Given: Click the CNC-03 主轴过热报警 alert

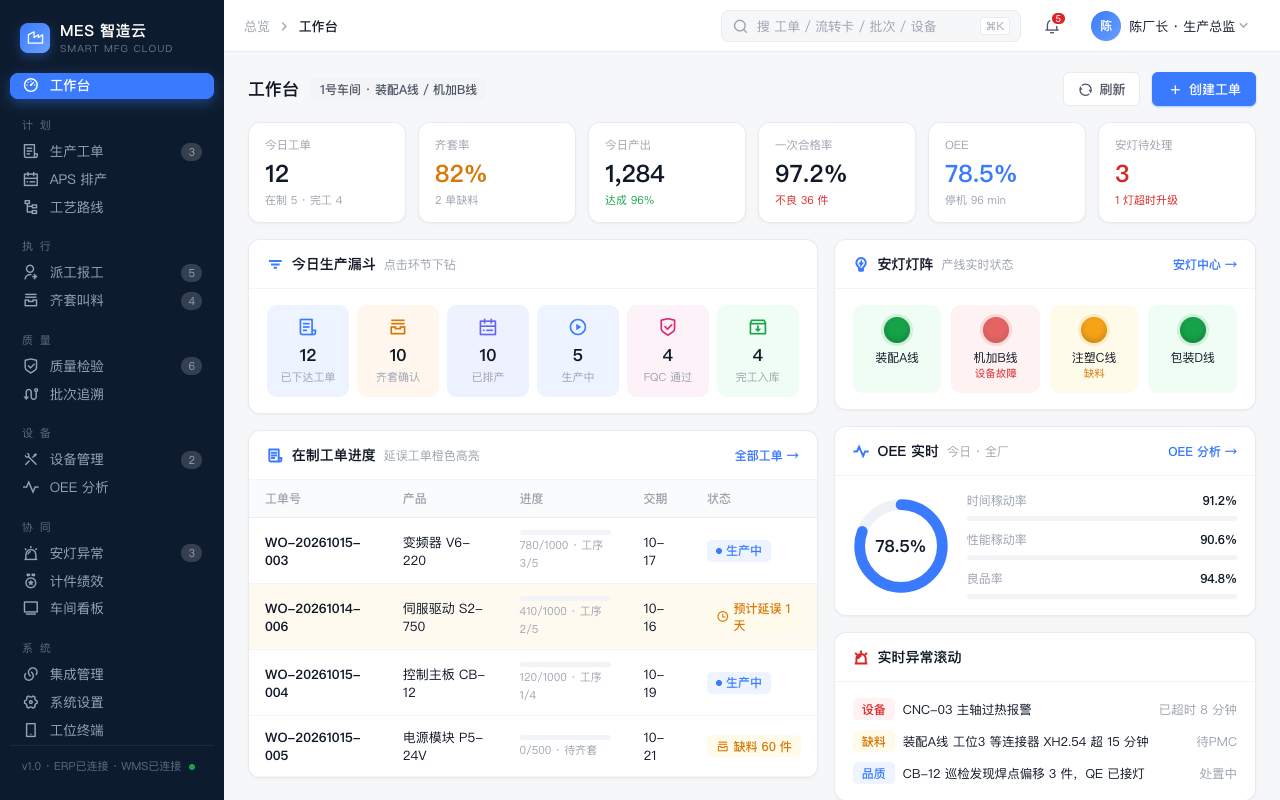Looking at the screenshot, I should [x=967, y=710].
